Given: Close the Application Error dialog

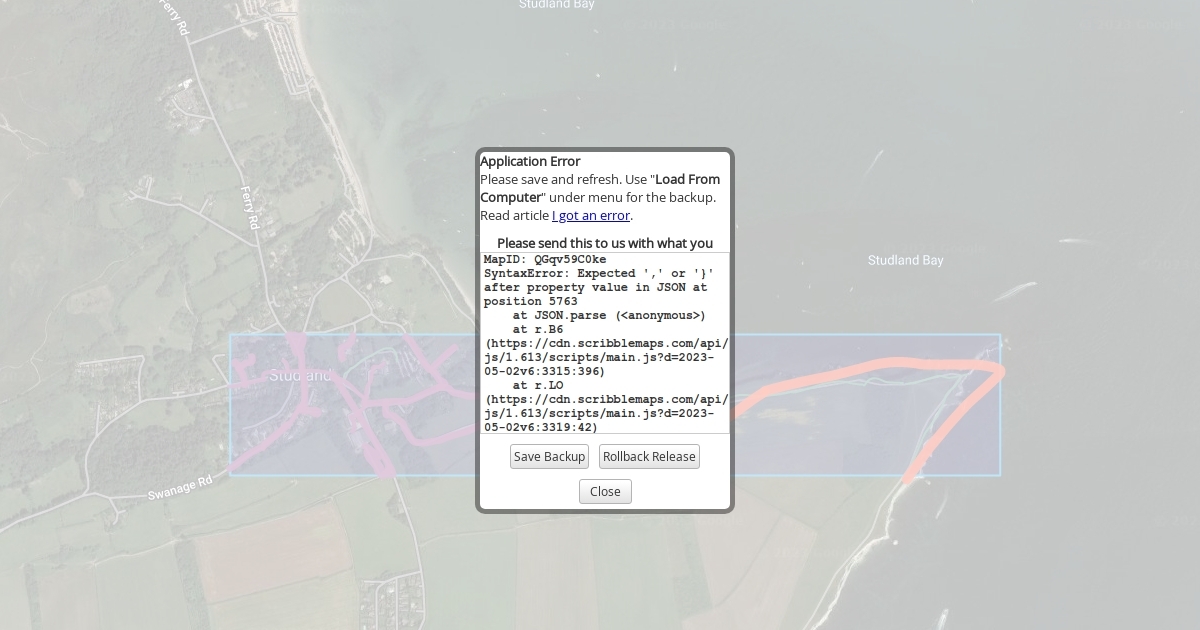Looking at the screenshot, I should [605, 492].
